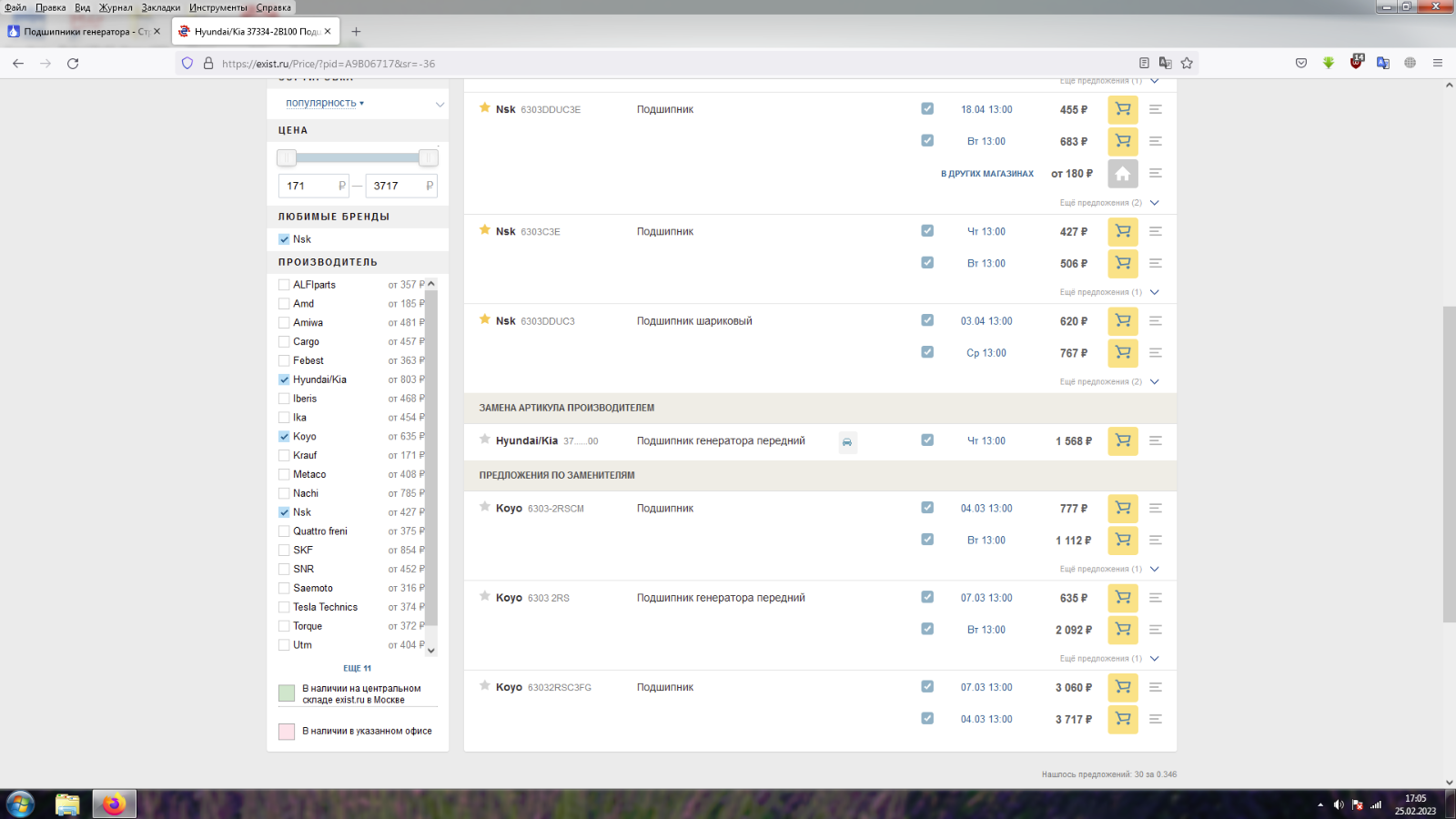Toggle favorite star for Koyo 6303-2RSCM
Viewport: 1456px width, 819px height.
pos(485,506)
